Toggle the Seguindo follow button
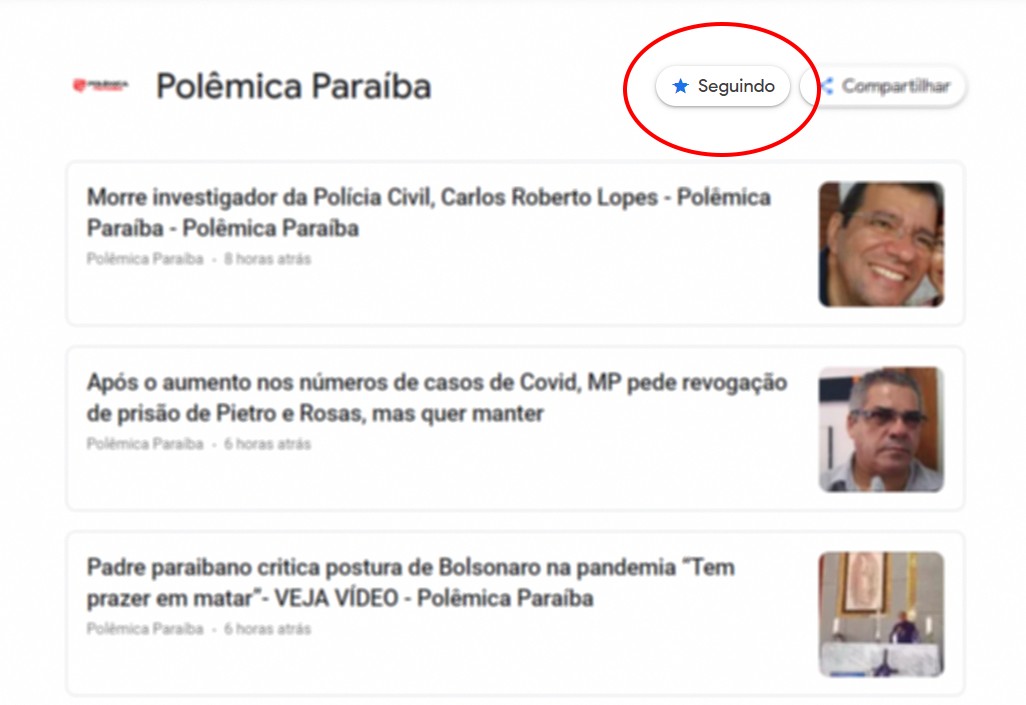The width and height of the screenshot is (1026, 705). pyautogui.click(x=723, y=86)
